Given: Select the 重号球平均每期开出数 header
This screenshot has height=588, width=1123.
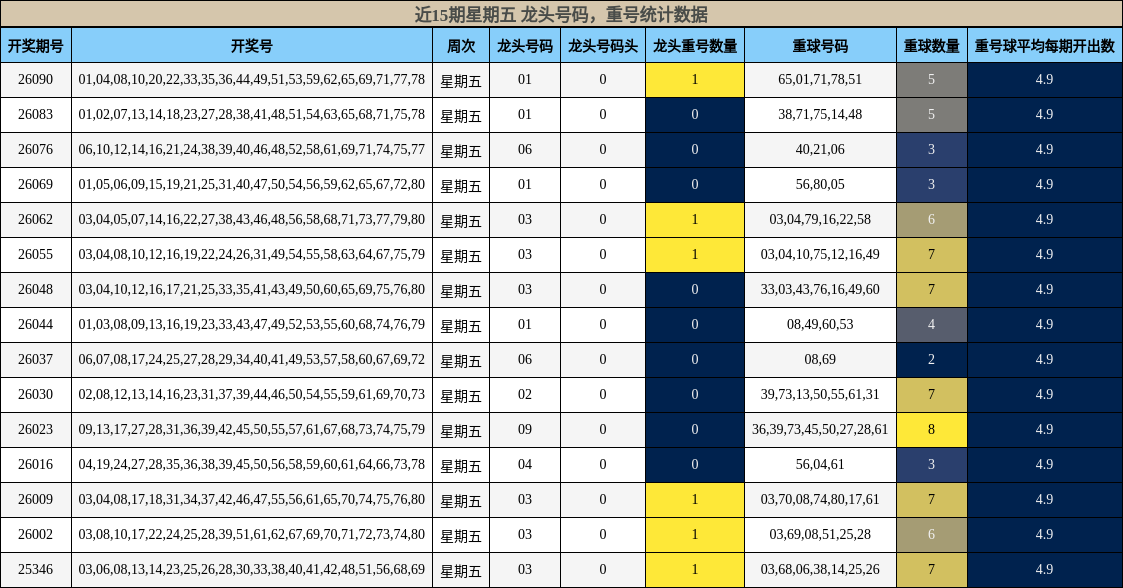Looking at the screenshot, I should pos(1044,44).
